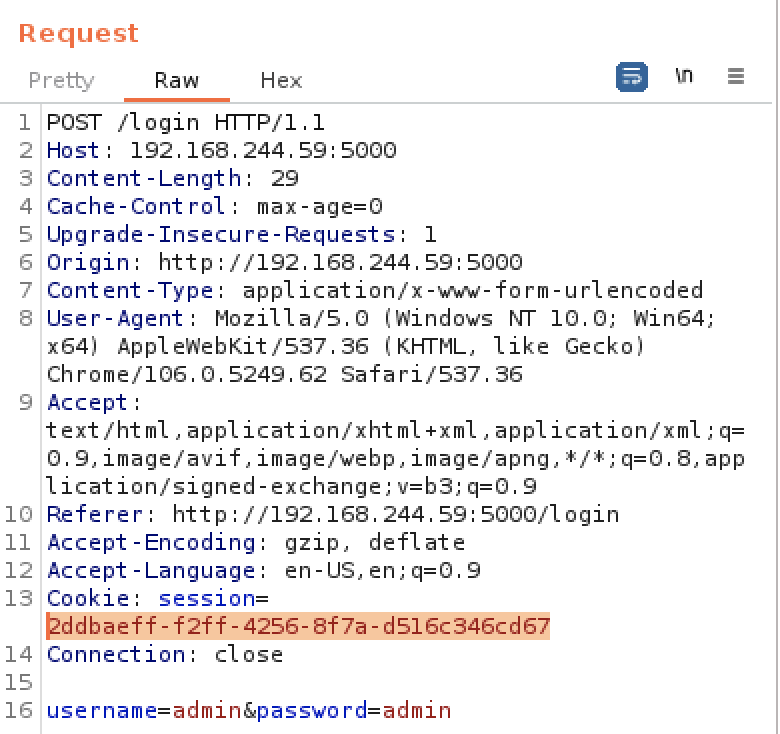Click the Chrome/106.0.5249.62 text
The width and height of the screenshot is (780, 734).
click(187, 374)
